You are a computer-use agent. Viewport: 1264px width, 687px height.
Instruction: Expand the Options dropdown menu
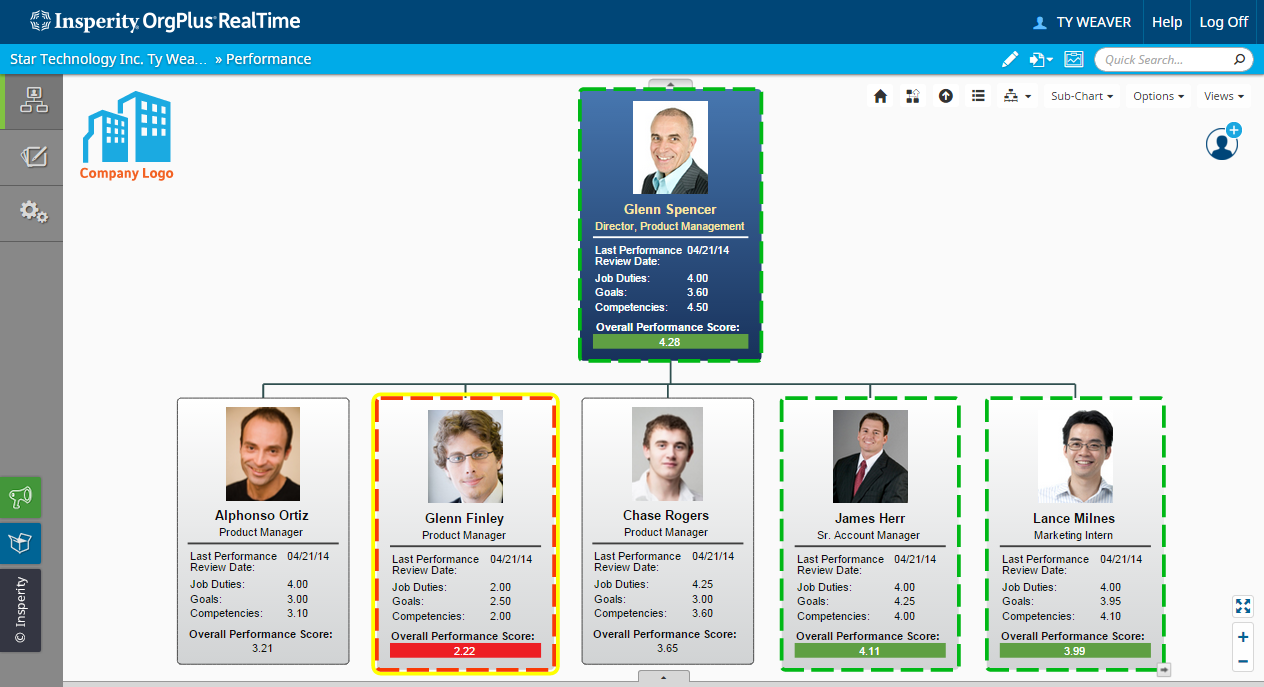pos(1158,97)
